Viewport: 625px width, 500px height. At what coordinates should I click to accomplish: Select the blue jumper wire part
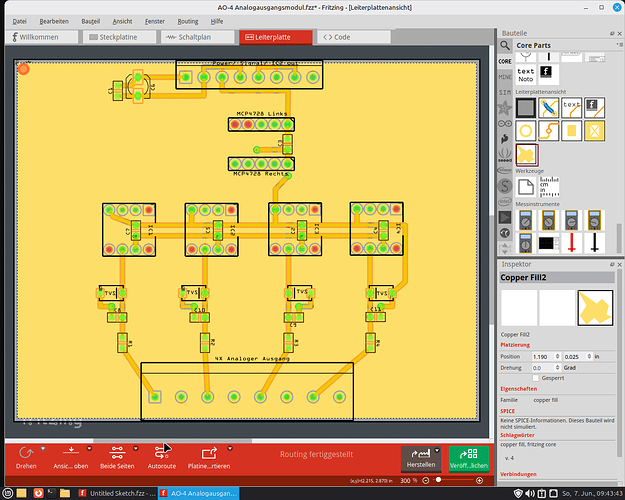[549, 108]
